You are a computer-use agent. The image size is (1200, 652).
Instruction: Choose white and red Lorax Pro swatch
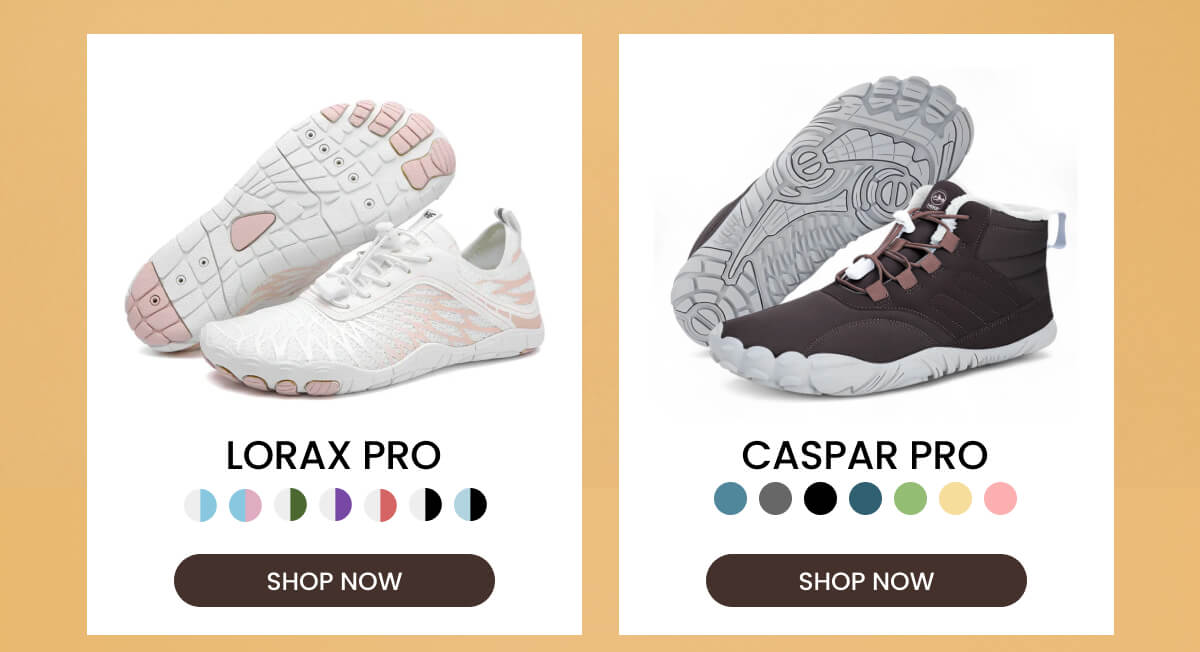(x=380, y=505)
